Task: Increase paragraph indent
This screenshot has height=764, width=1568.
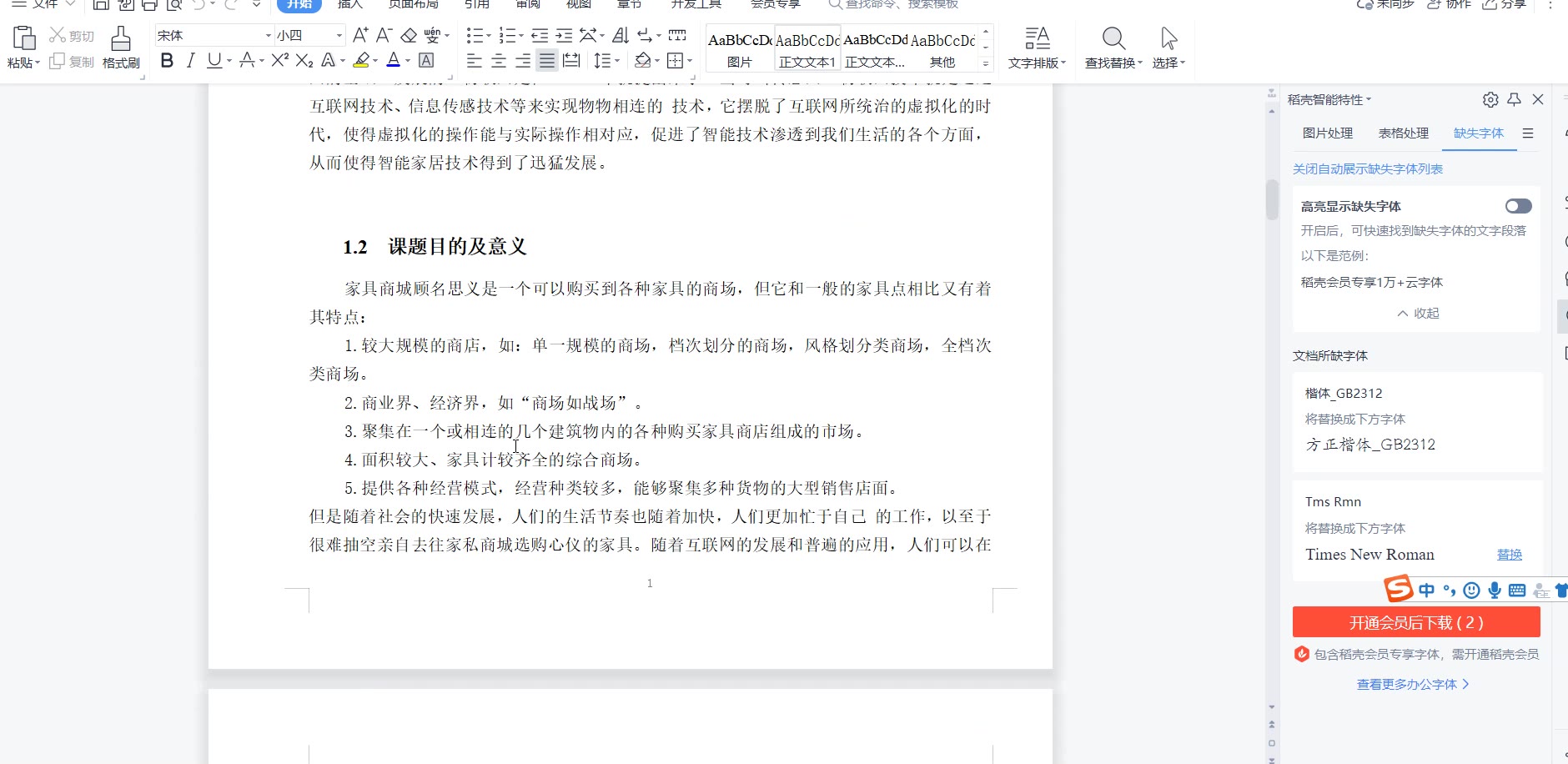Action: point(565,35)
